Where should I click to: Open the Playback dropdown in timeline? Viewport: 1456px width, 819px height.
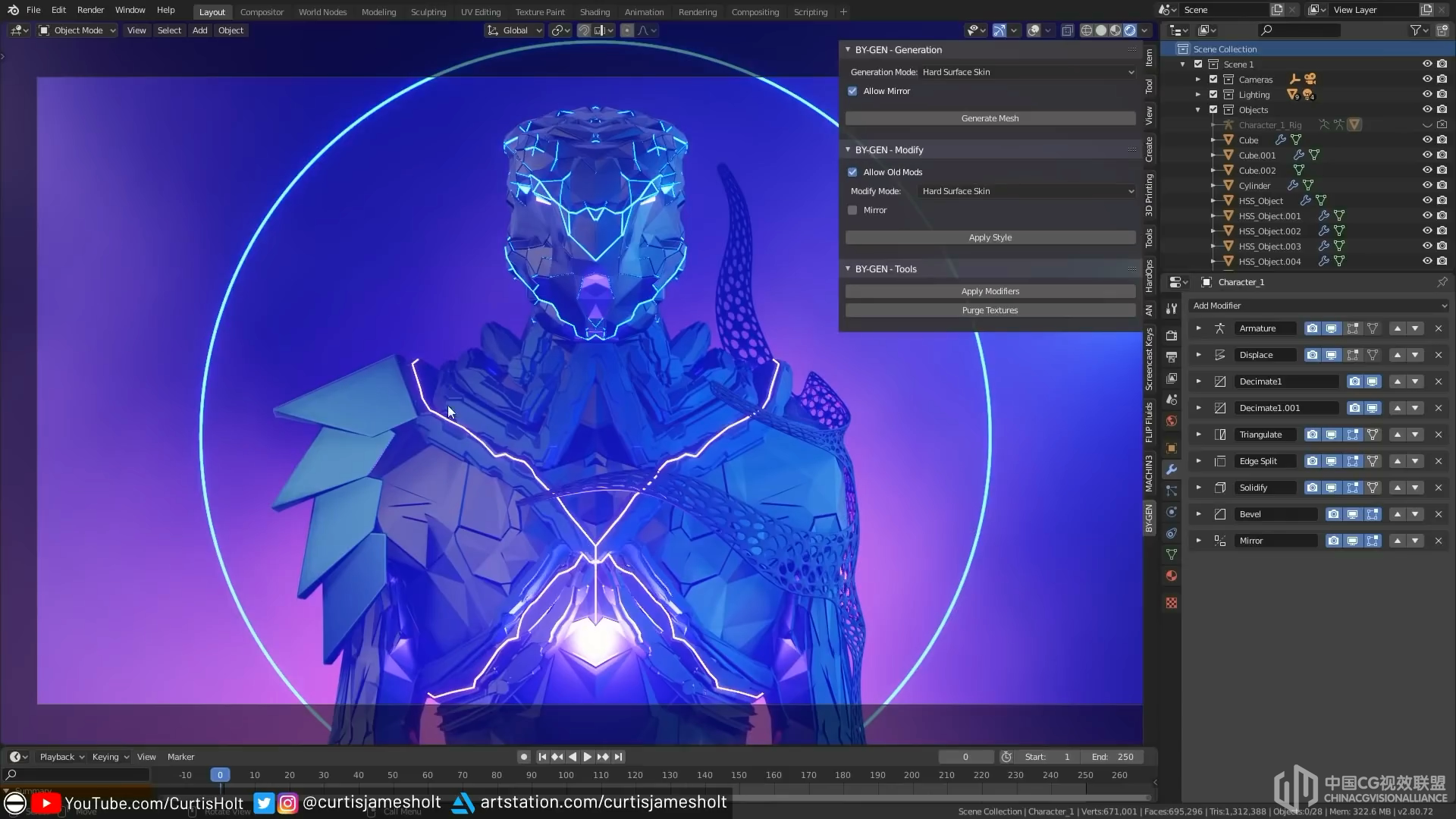pos(61,757)
